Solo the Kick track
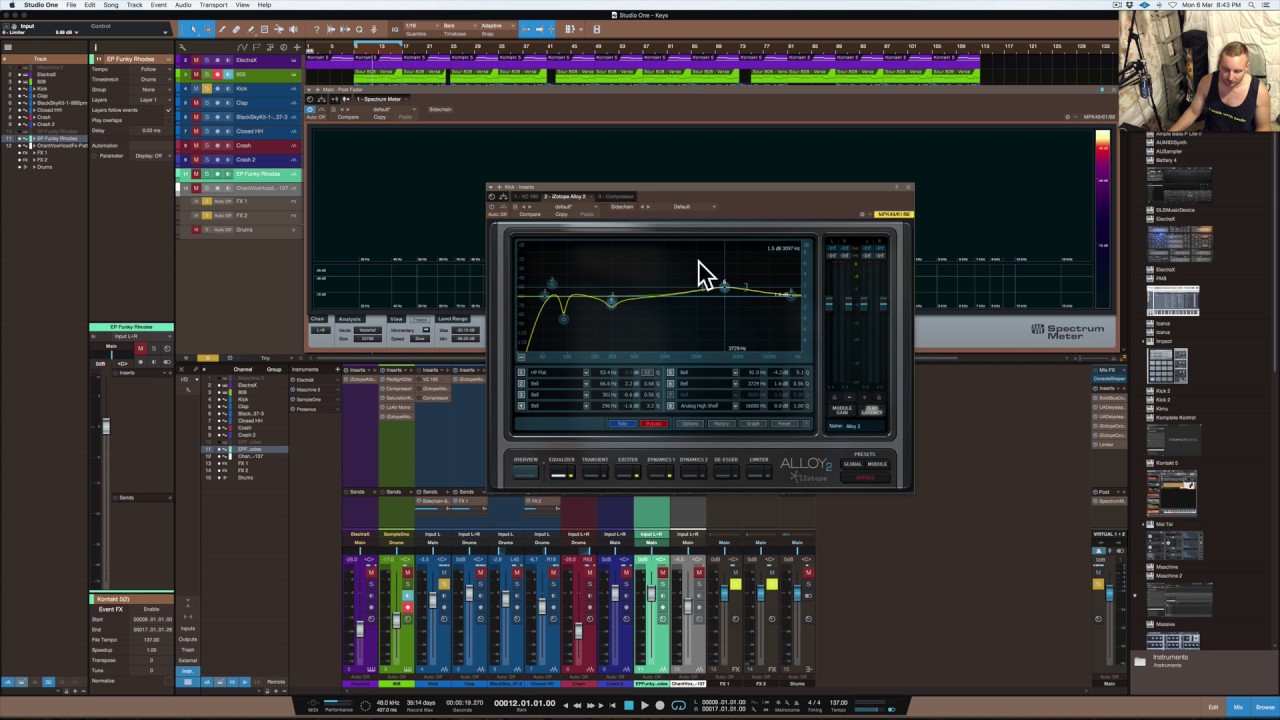1280x720 pixels. pyautogui.click(x=207, y=89)
